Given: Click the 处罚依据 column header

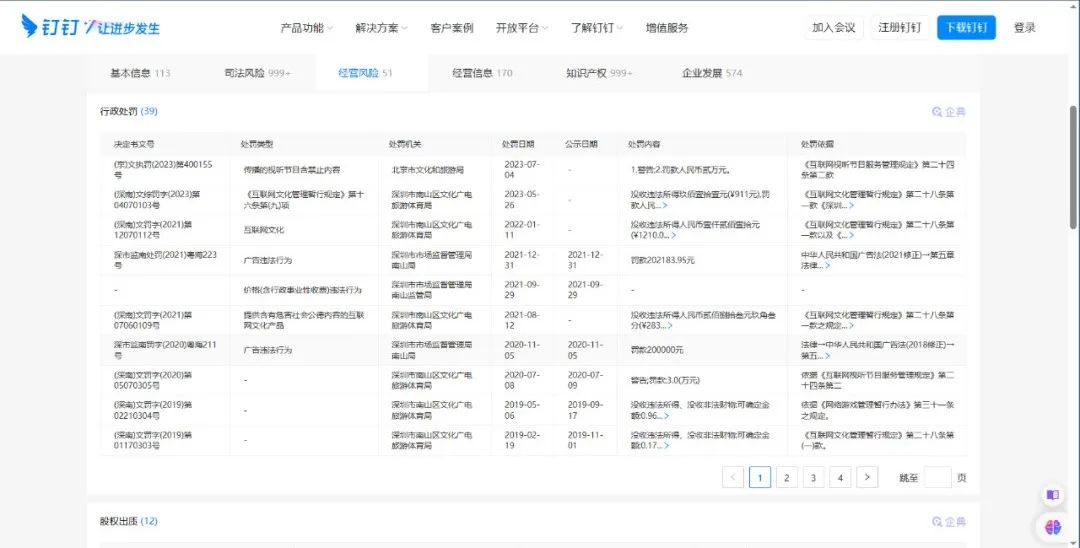Looking at the screenshot, I should [817, 144].
